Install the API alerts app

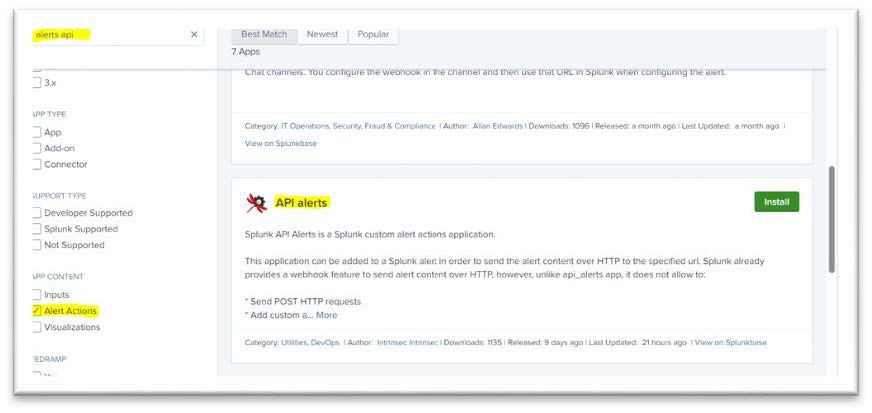pos(776,202)
